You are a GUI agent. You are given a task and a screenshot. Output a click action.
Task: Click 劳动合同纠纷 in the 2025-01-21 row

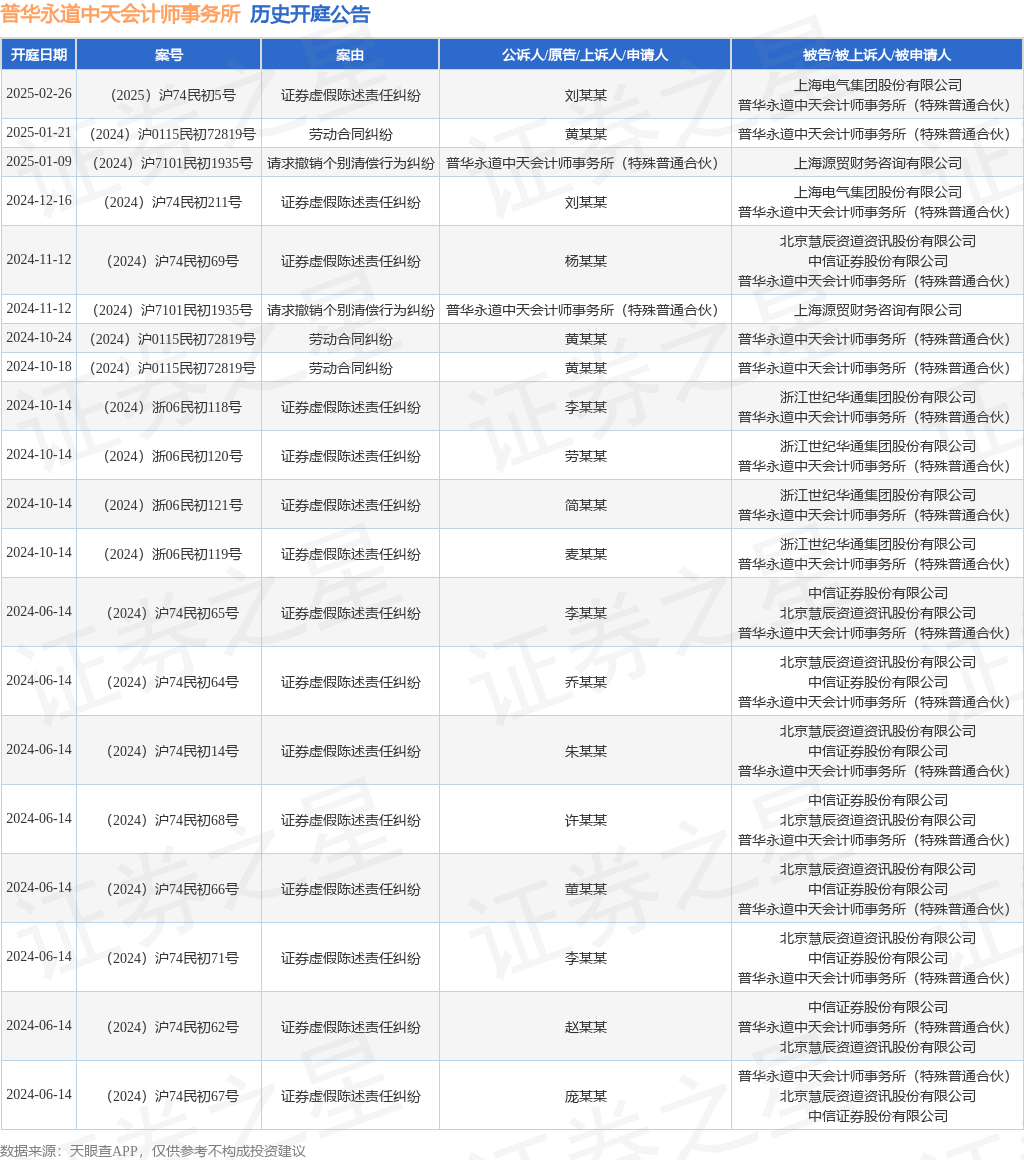(x=350, y=135)
